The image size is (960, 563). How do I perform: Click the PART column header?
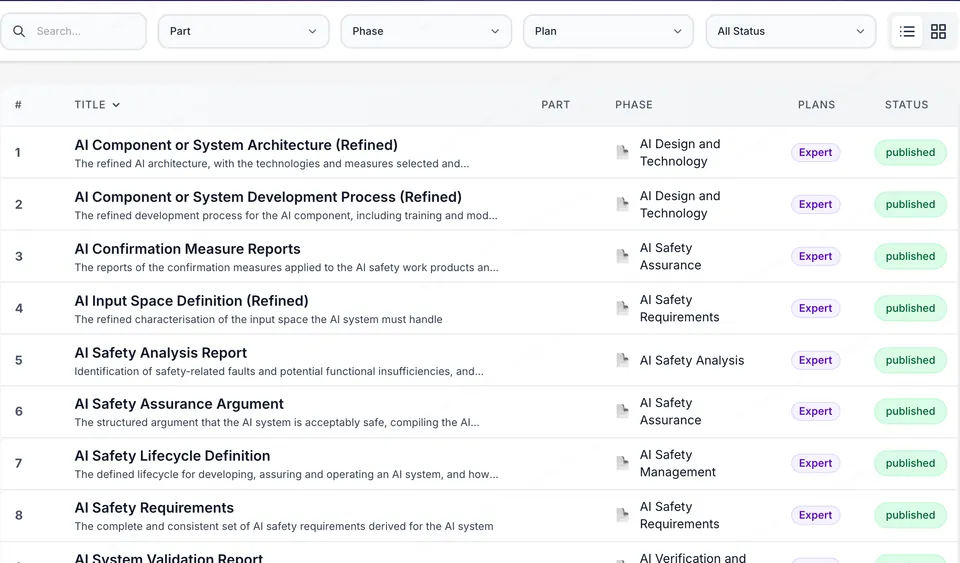(555, 105)
